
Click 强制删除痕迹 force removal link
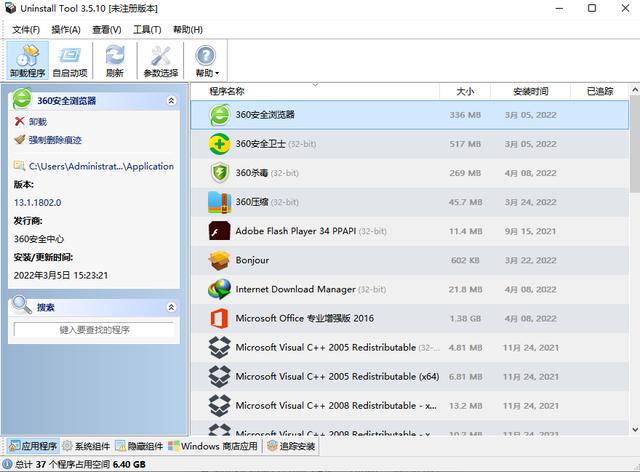pos(55,140)
